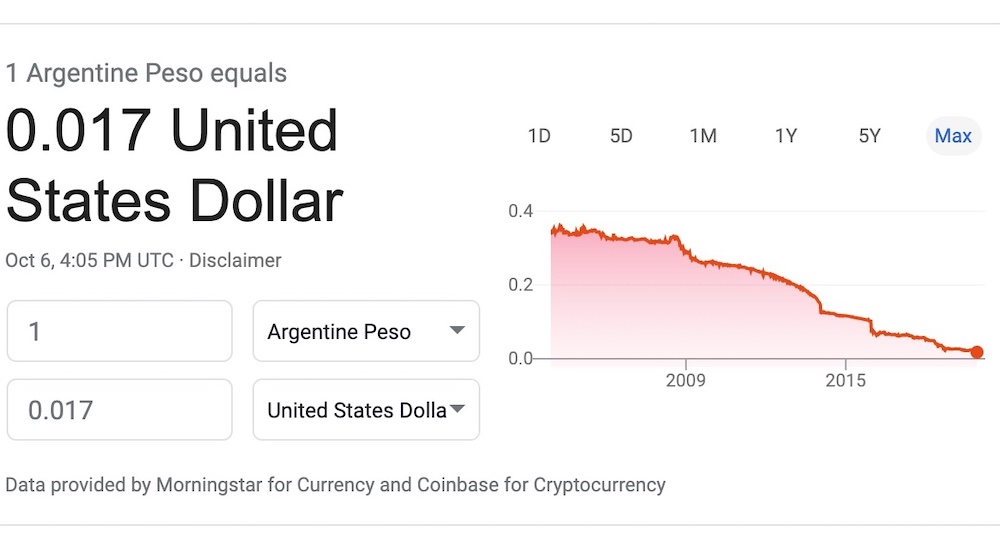
Task: Open the Argentine Peso currency dropdown
Action: point(366,331)
